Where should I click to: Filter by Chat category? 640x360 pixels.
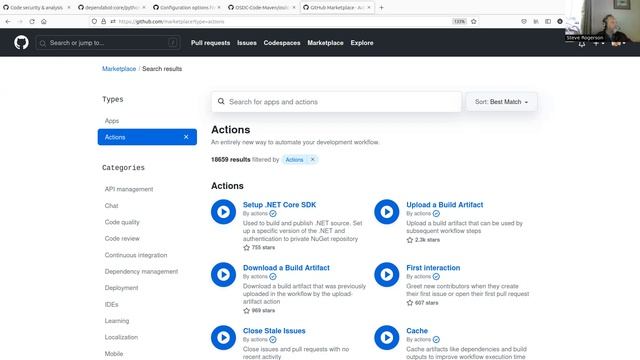click(111, 206)
